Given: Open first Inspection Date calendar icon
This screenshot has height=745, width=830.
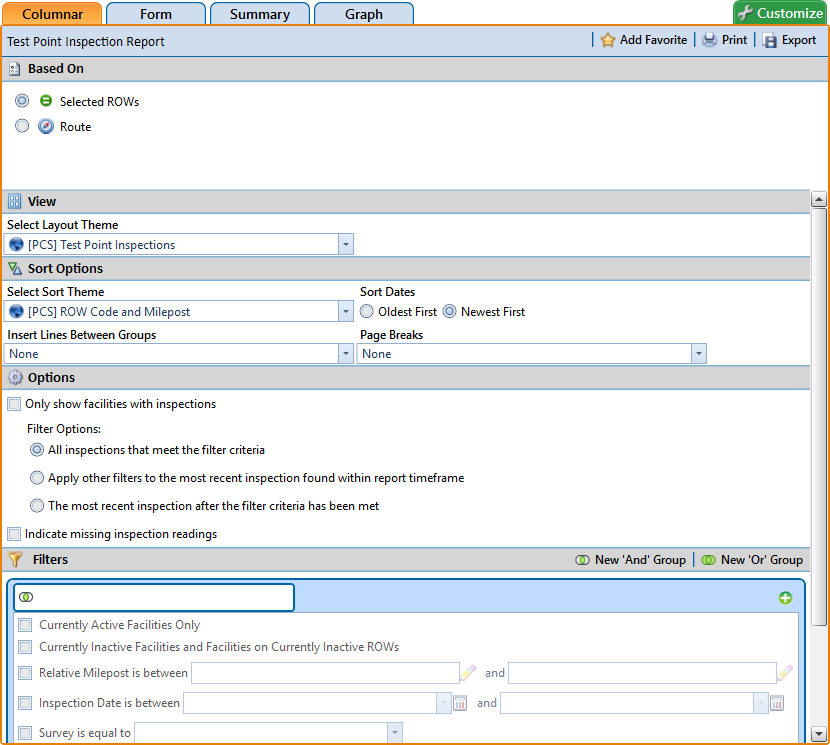Looking at the screenshot, I should coord(460,703).
